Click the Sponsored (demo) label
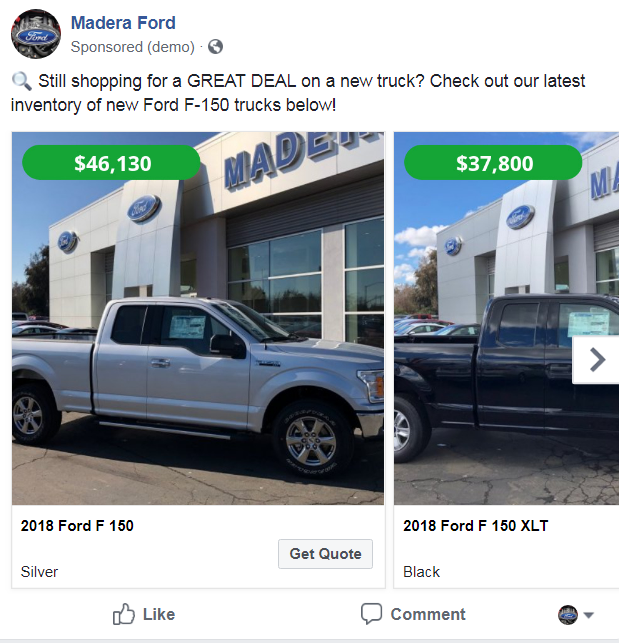The image size is (619, 643). (132, 47)
